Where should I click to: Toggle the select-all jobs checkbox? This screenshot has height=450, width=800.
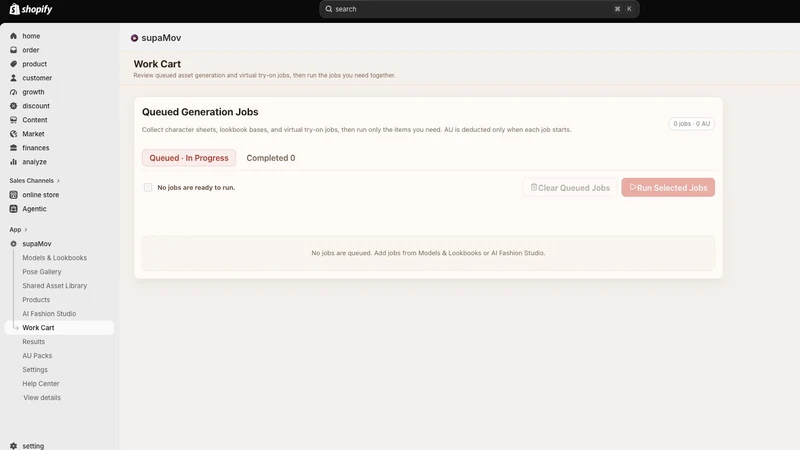[148, 187]
